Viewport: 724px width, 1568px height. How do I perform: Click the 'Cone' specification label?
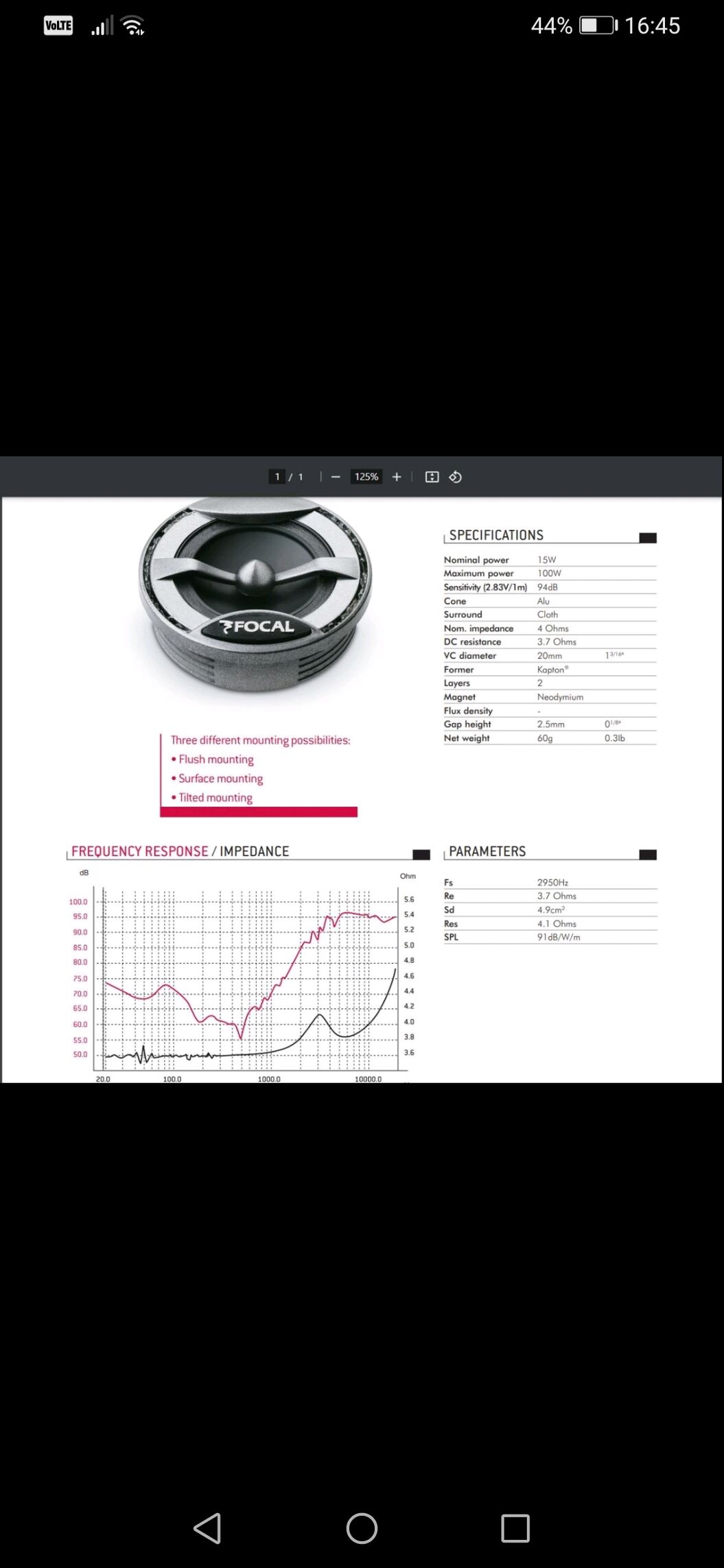point(455,601)
